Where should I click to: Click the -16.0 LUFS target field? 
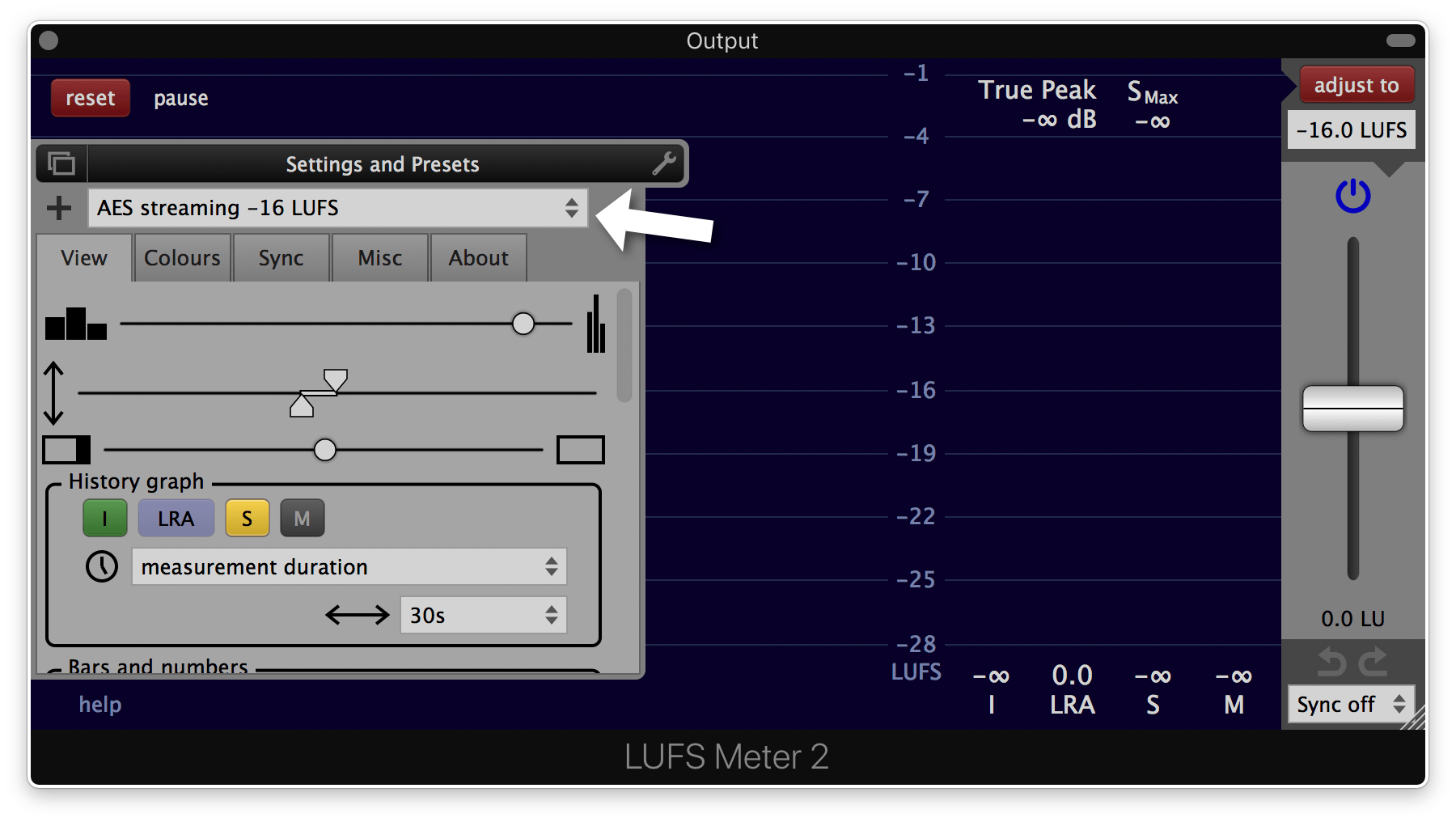1352,129
